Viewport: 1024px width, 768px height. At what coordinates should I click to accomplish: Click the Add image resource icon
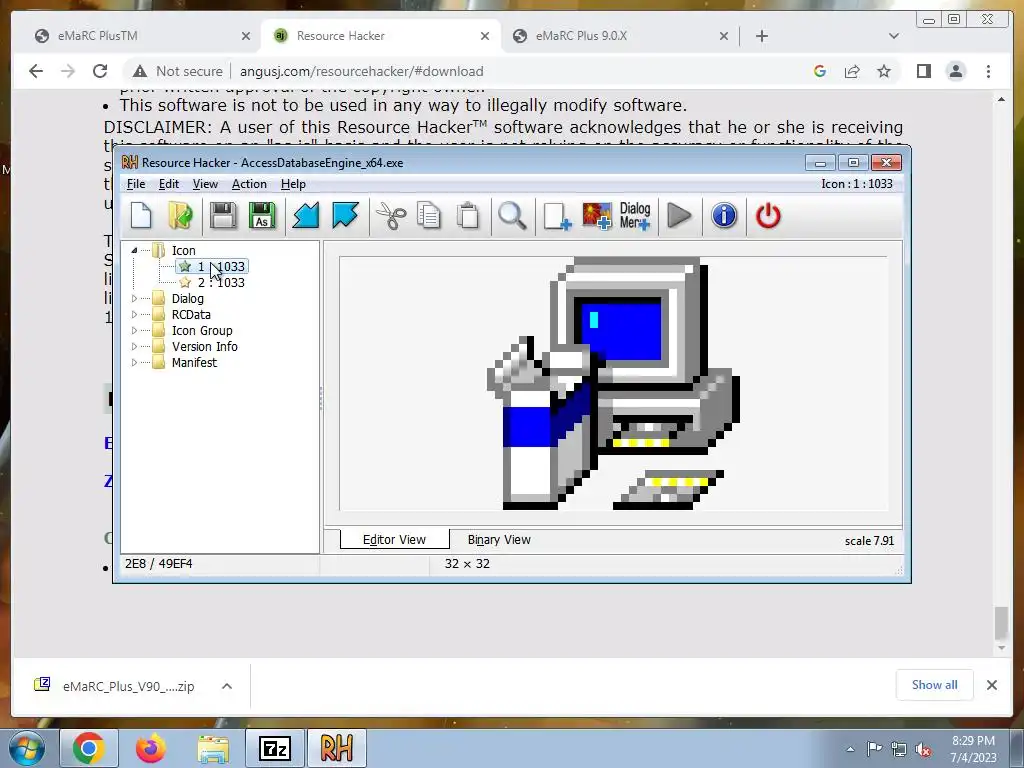tap(597, 216)
